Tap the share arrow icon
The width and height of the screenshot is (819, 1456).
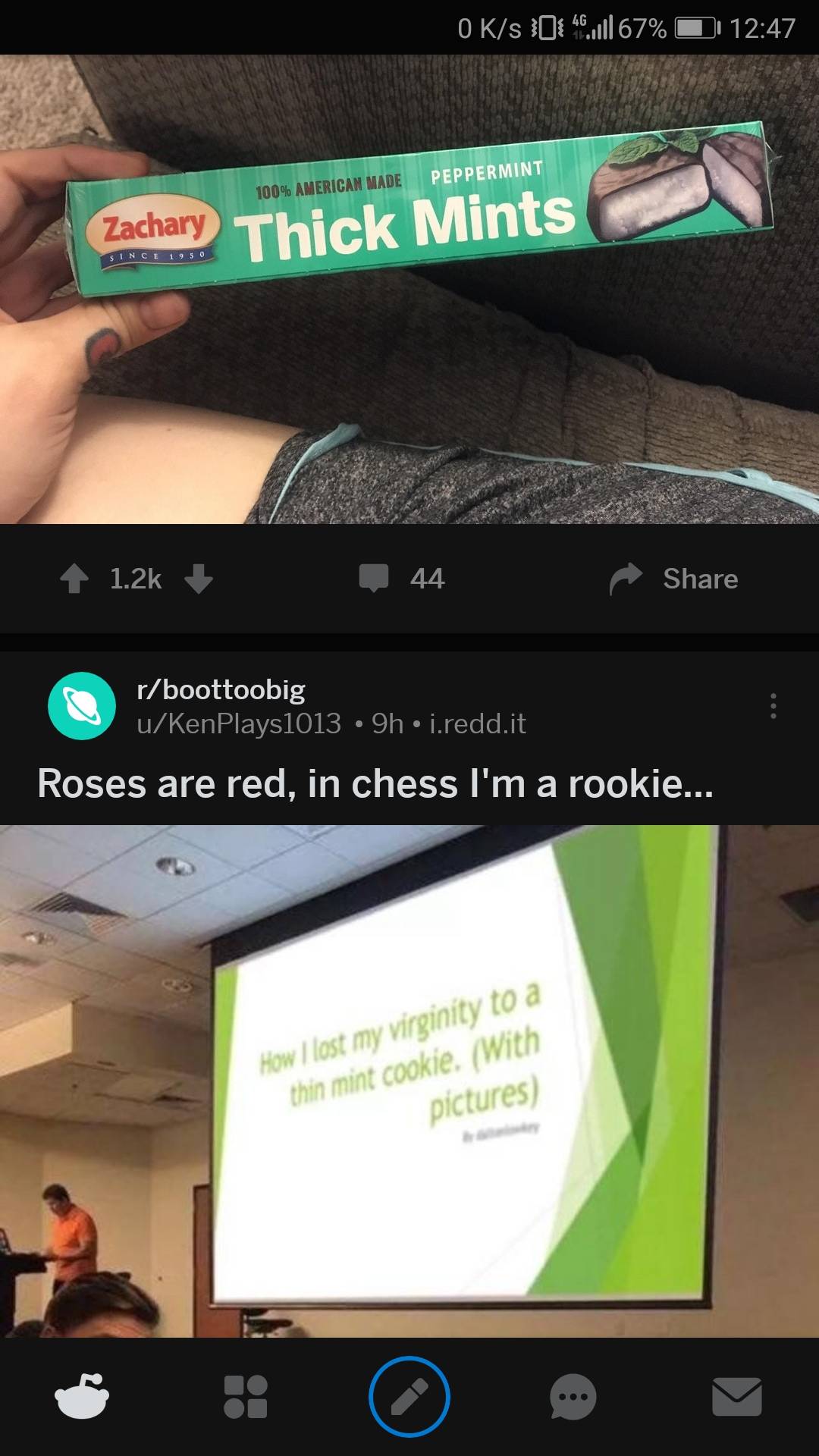626,579
